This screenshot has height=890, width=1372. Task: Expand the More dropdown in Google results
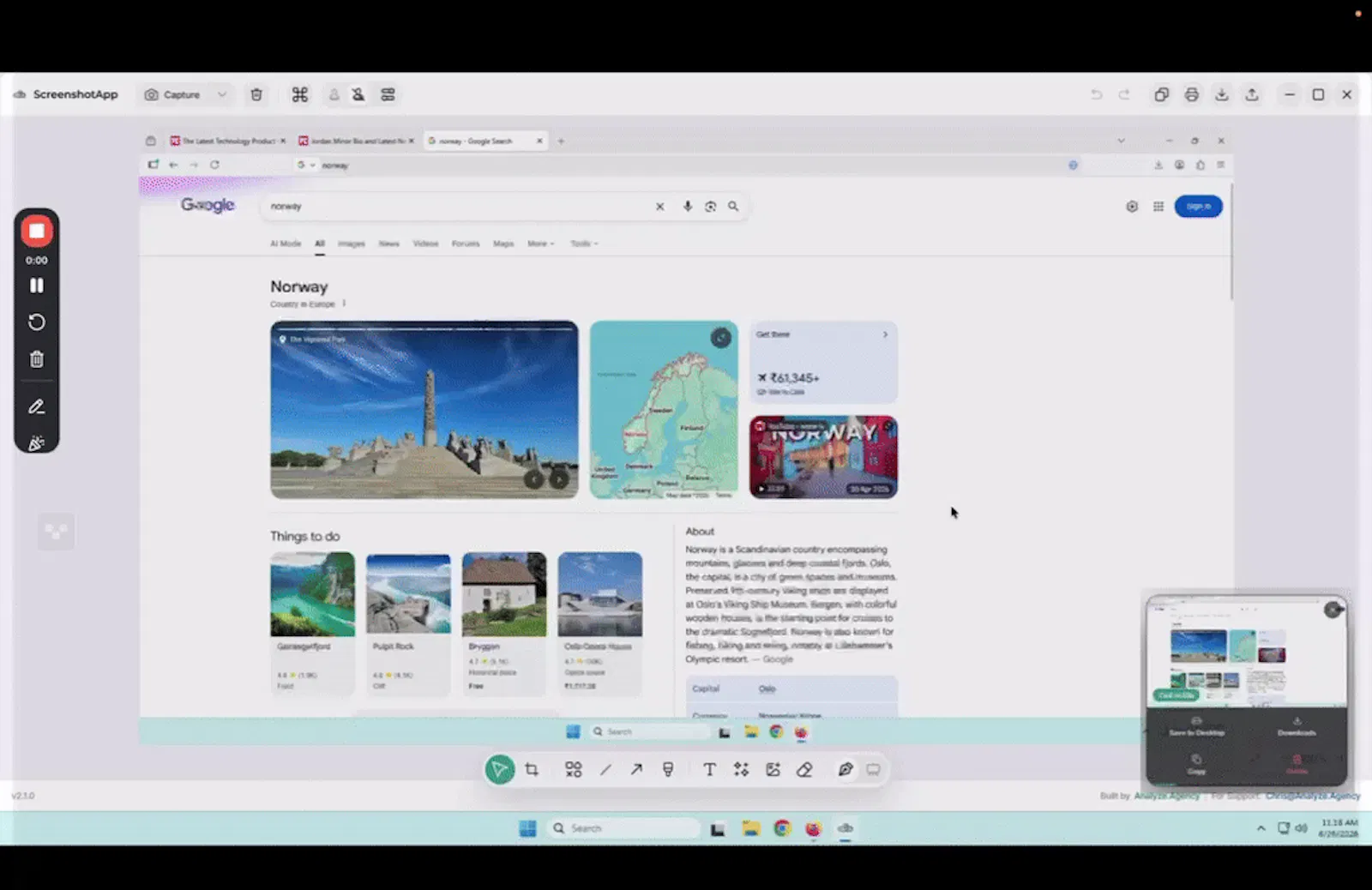point(540,244)
